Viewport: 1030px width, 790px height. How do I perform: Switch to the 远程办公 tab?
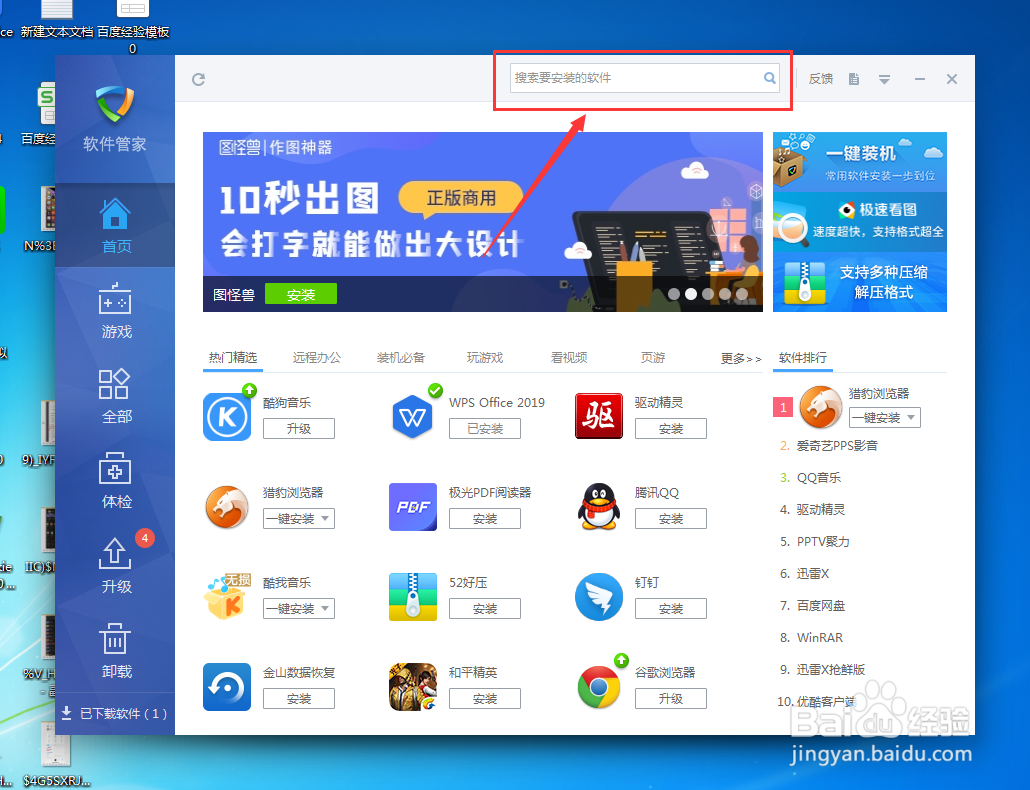pos(317,357)
